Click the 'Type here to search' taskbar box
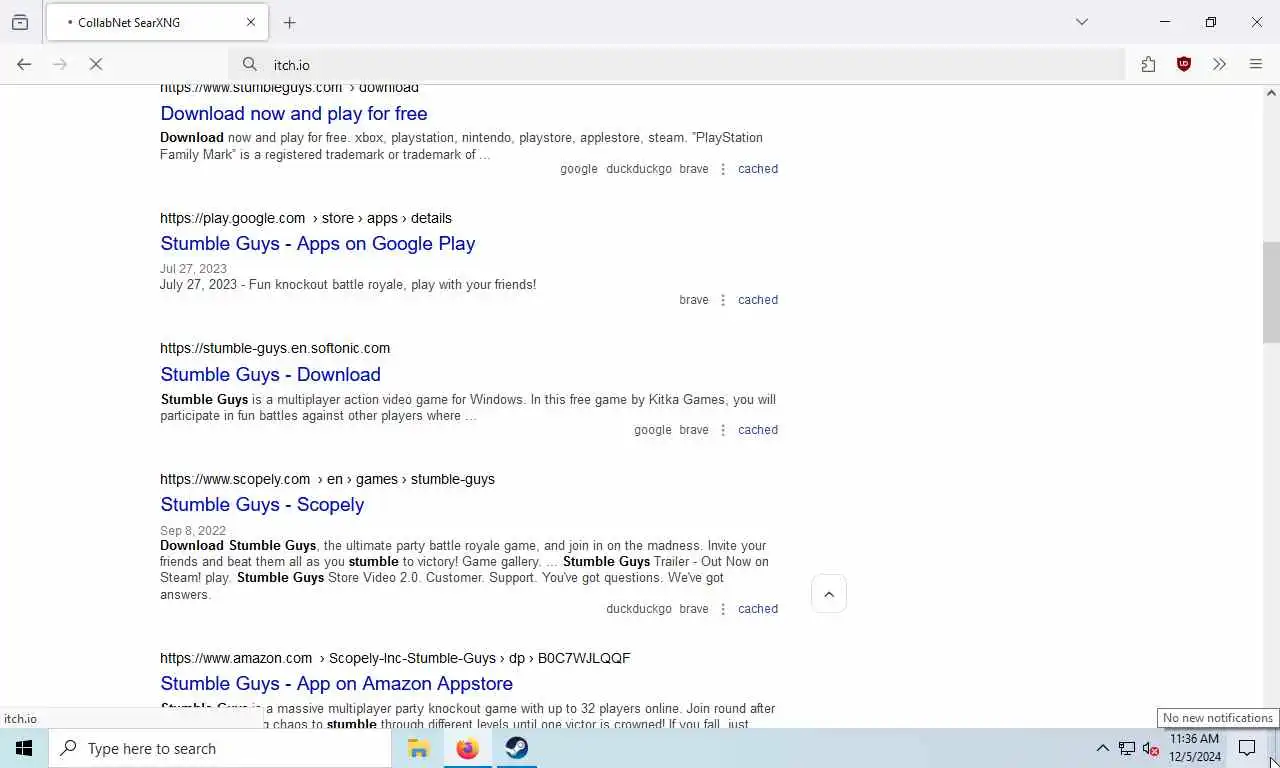Viewport: 1280px width, 768px height. click(220, 748)
